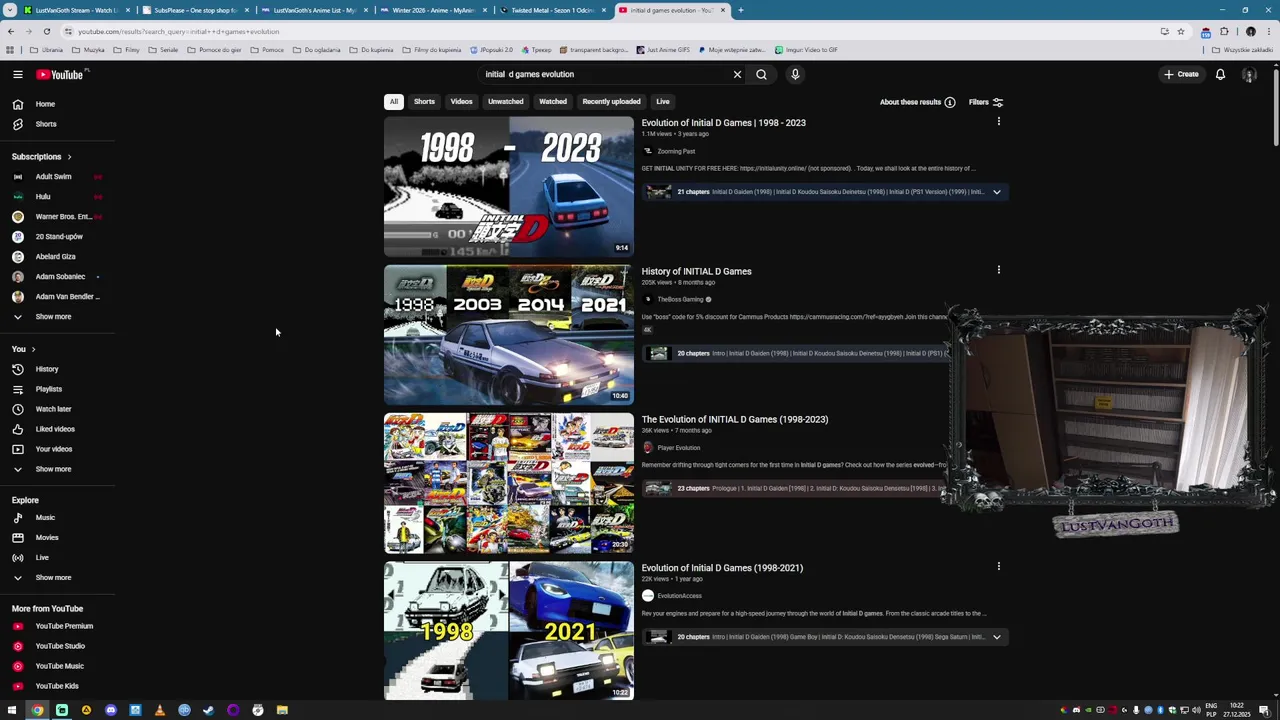Open EvolutionAccess channel link

point(679,596)
